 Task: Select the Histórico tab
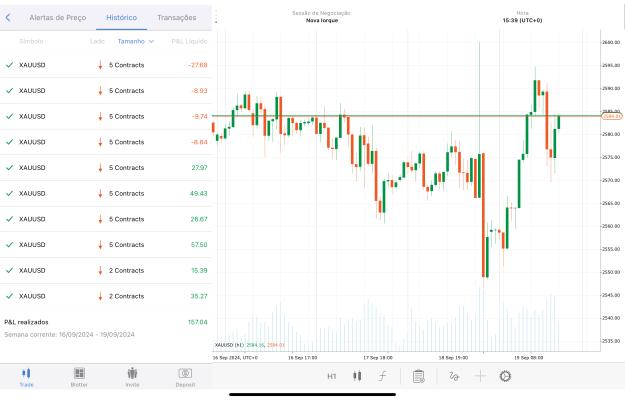point(122,18)
